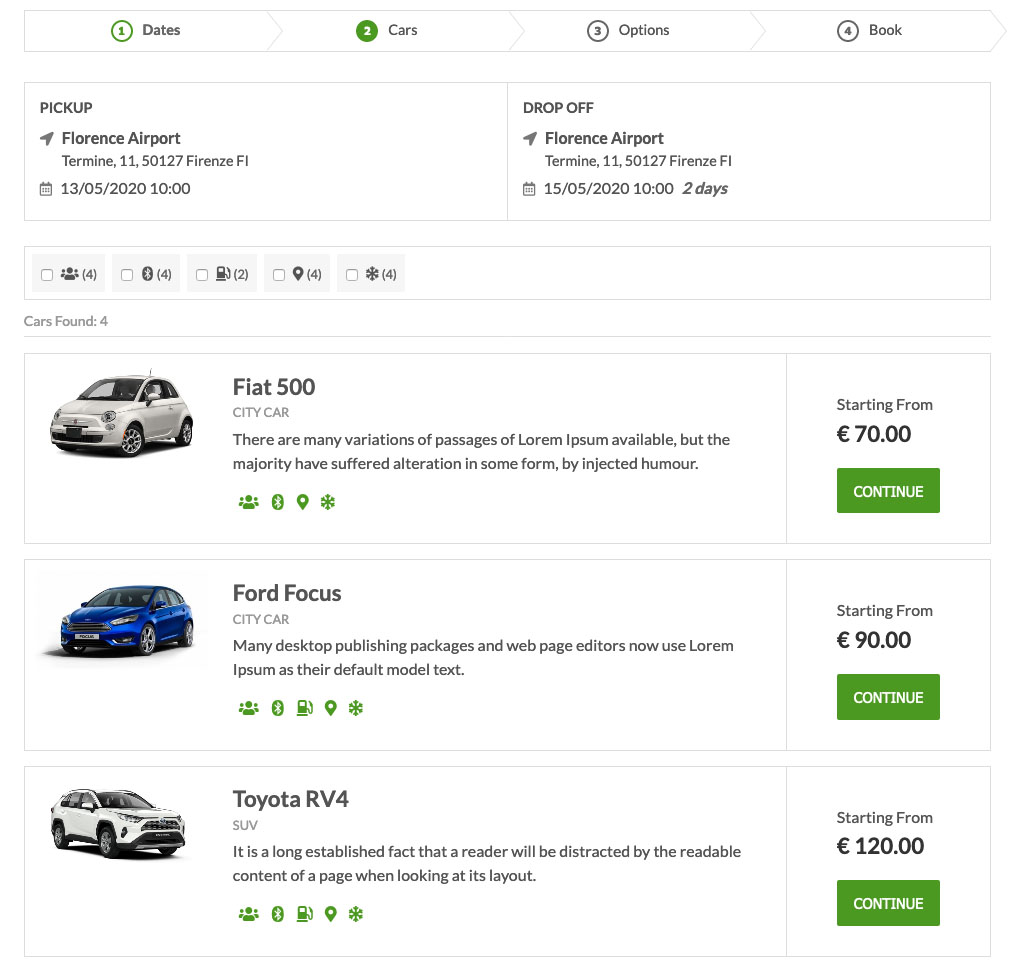Click Ford Focus fuel pump icon
Viewport: 1015px width, 969px height.
pyautogui.click(x=304, y=708)
